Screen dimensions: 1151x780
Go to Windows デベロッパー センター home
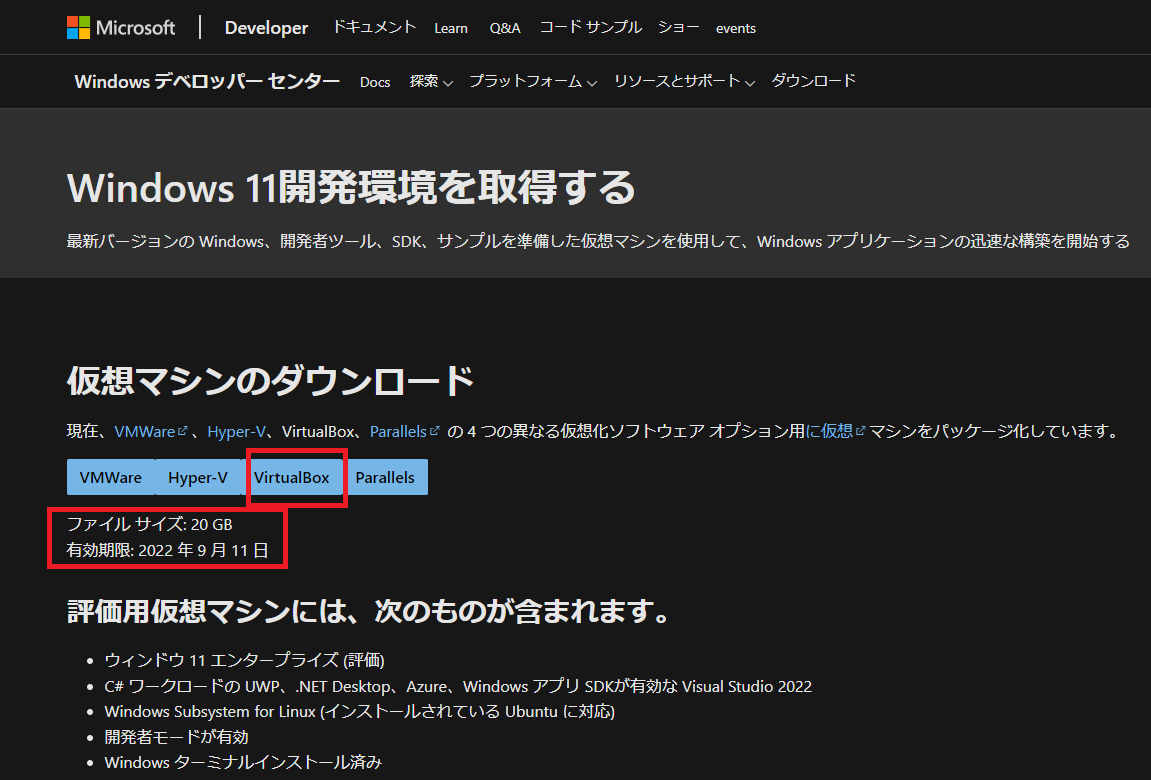click(x=207, y=81)
